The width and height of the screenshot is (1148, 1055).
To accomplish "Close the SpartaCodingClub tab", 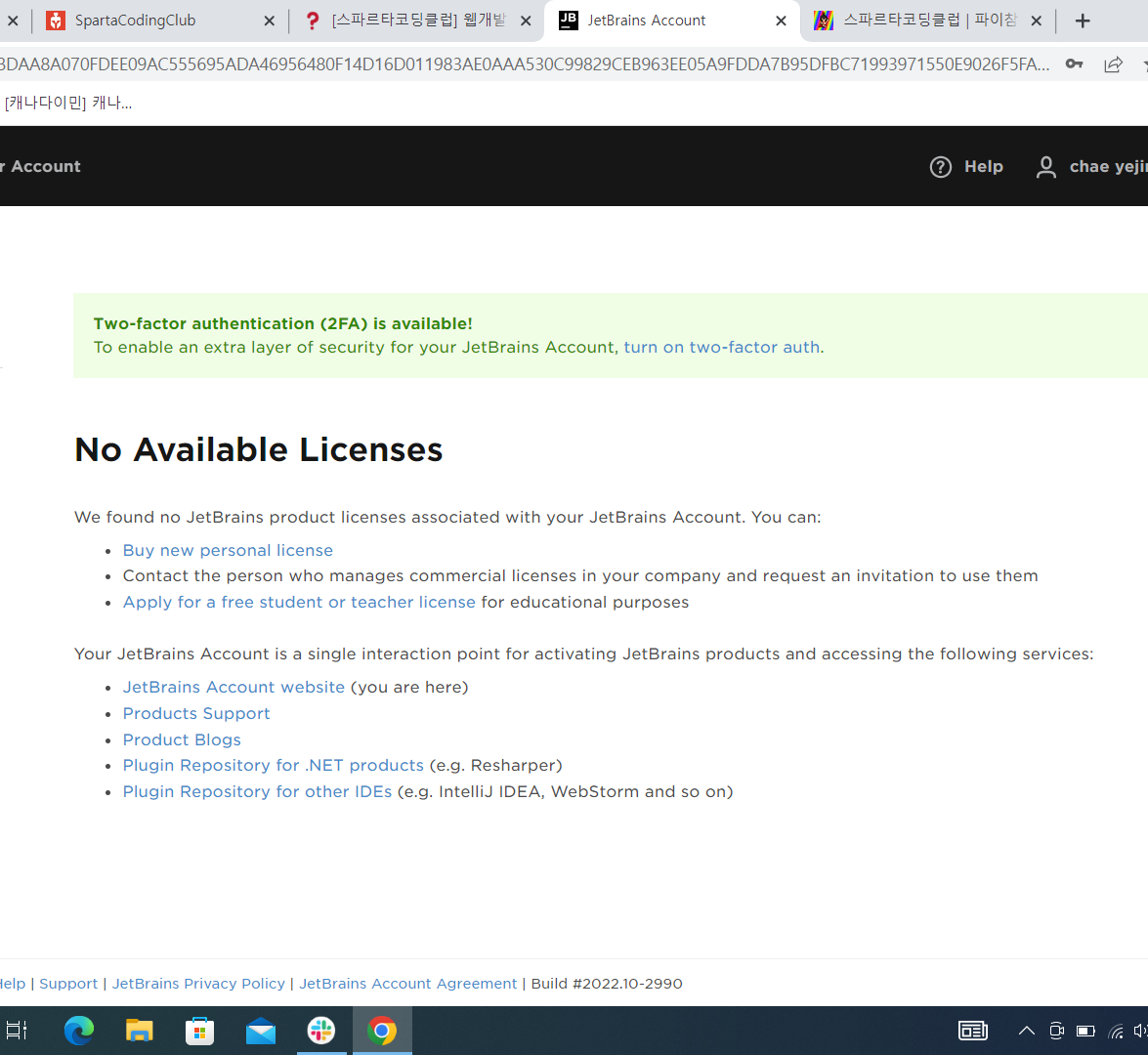I will [270, 21].
